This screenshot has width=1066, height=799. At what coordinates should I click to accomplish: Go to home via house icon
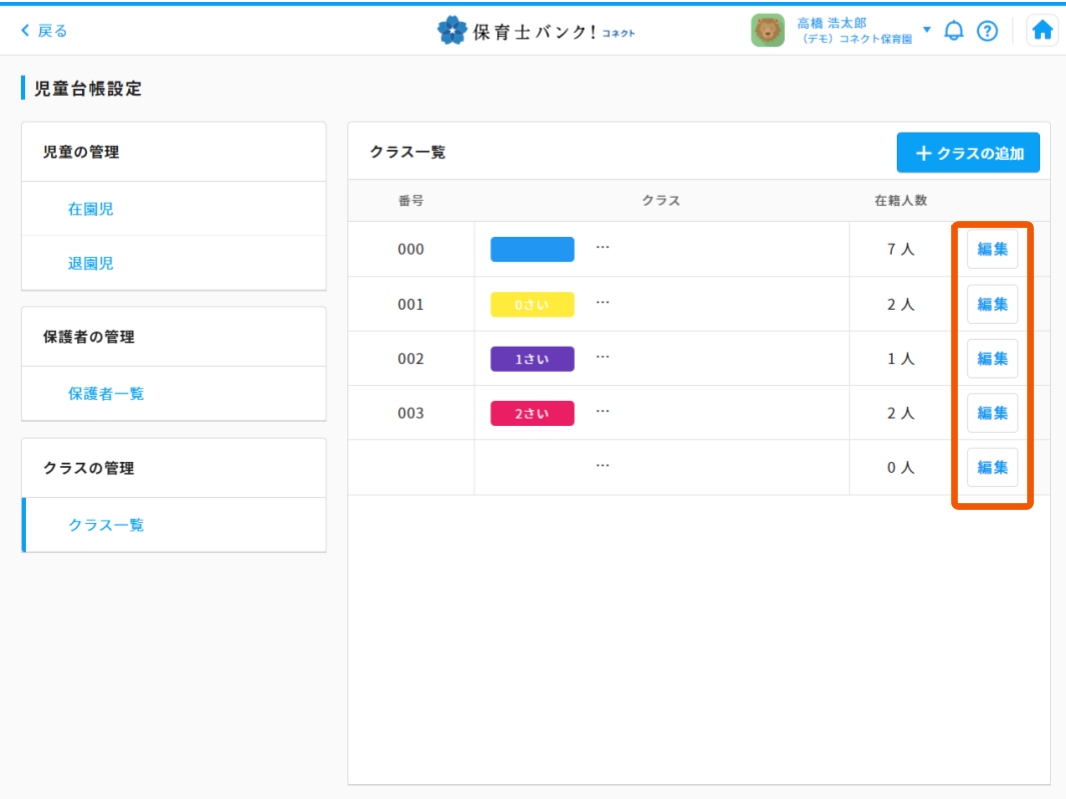1042,31
